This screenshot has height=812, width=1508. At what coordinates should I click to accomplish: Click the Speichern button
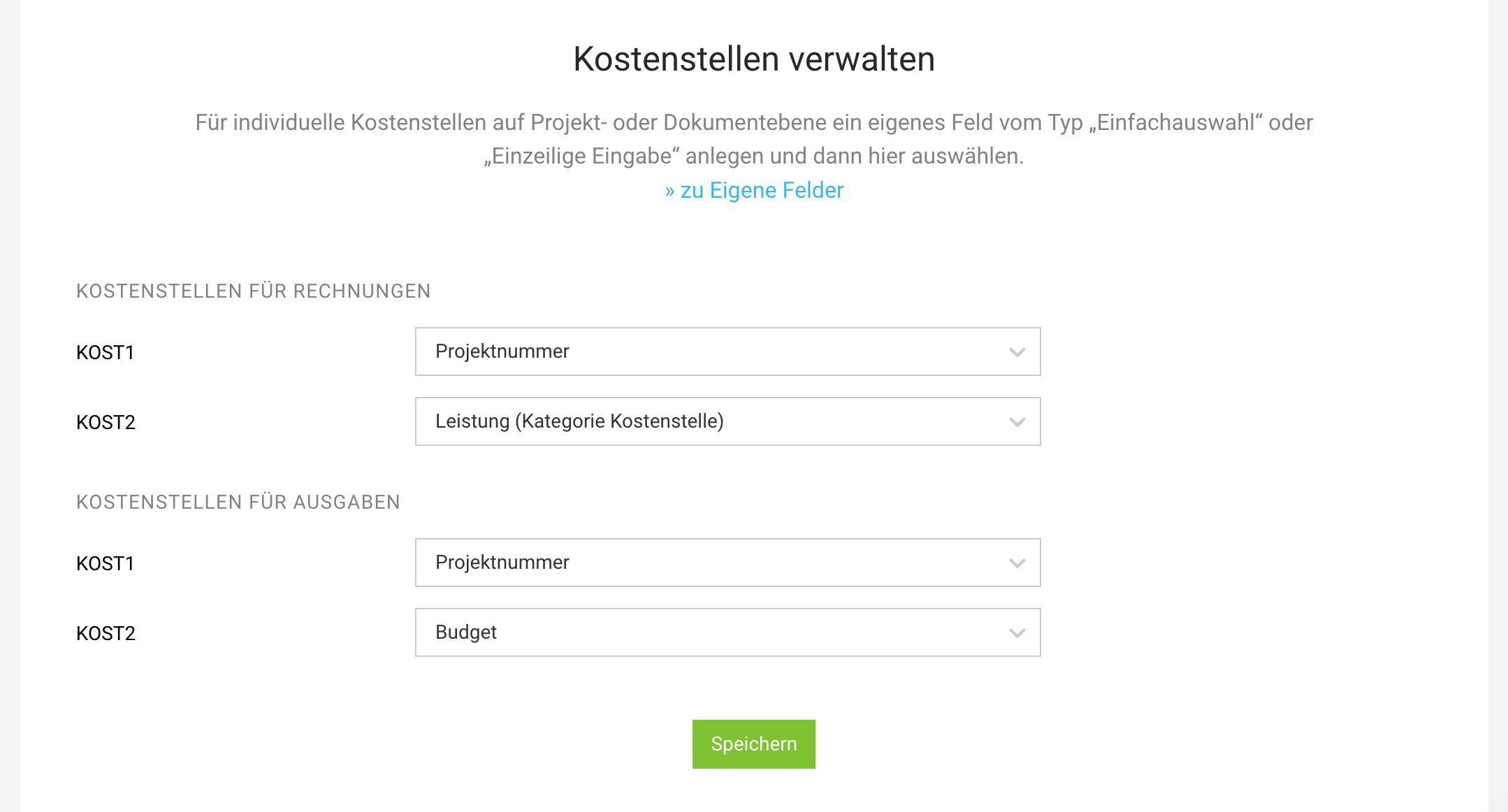click(x=753, y=744)
